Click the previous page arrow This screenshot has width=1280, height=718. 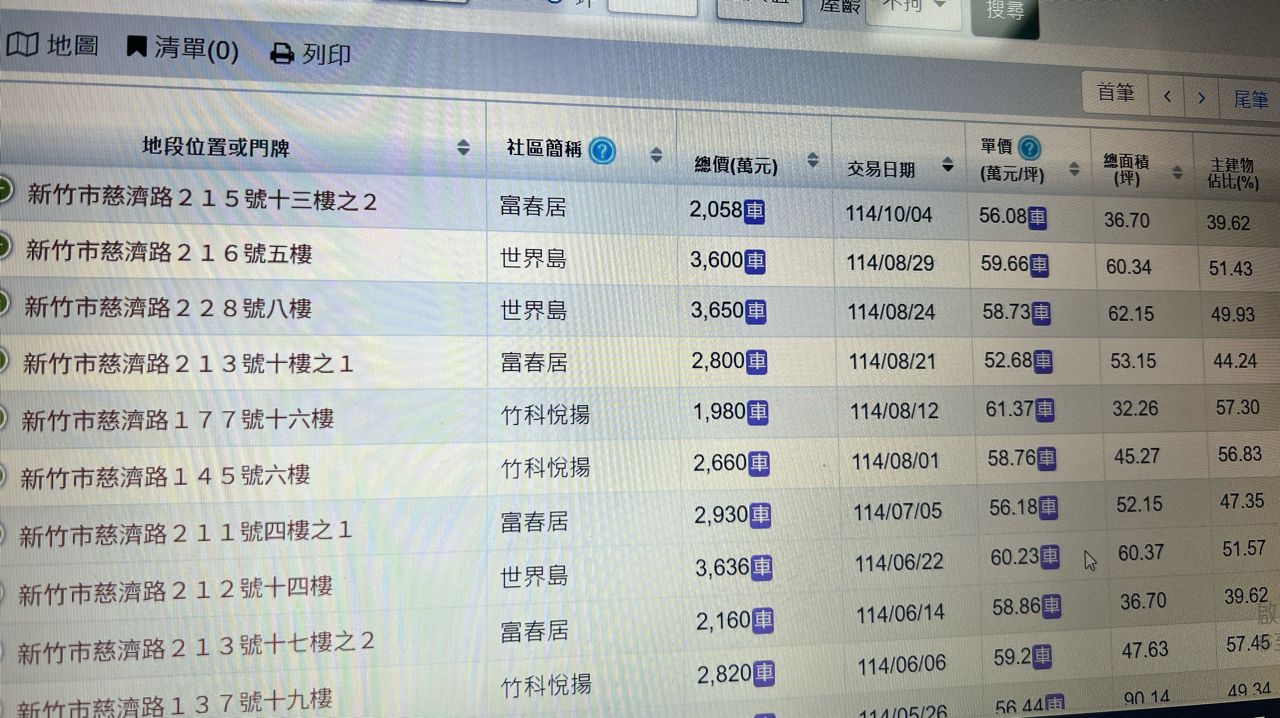[1167, 97]
